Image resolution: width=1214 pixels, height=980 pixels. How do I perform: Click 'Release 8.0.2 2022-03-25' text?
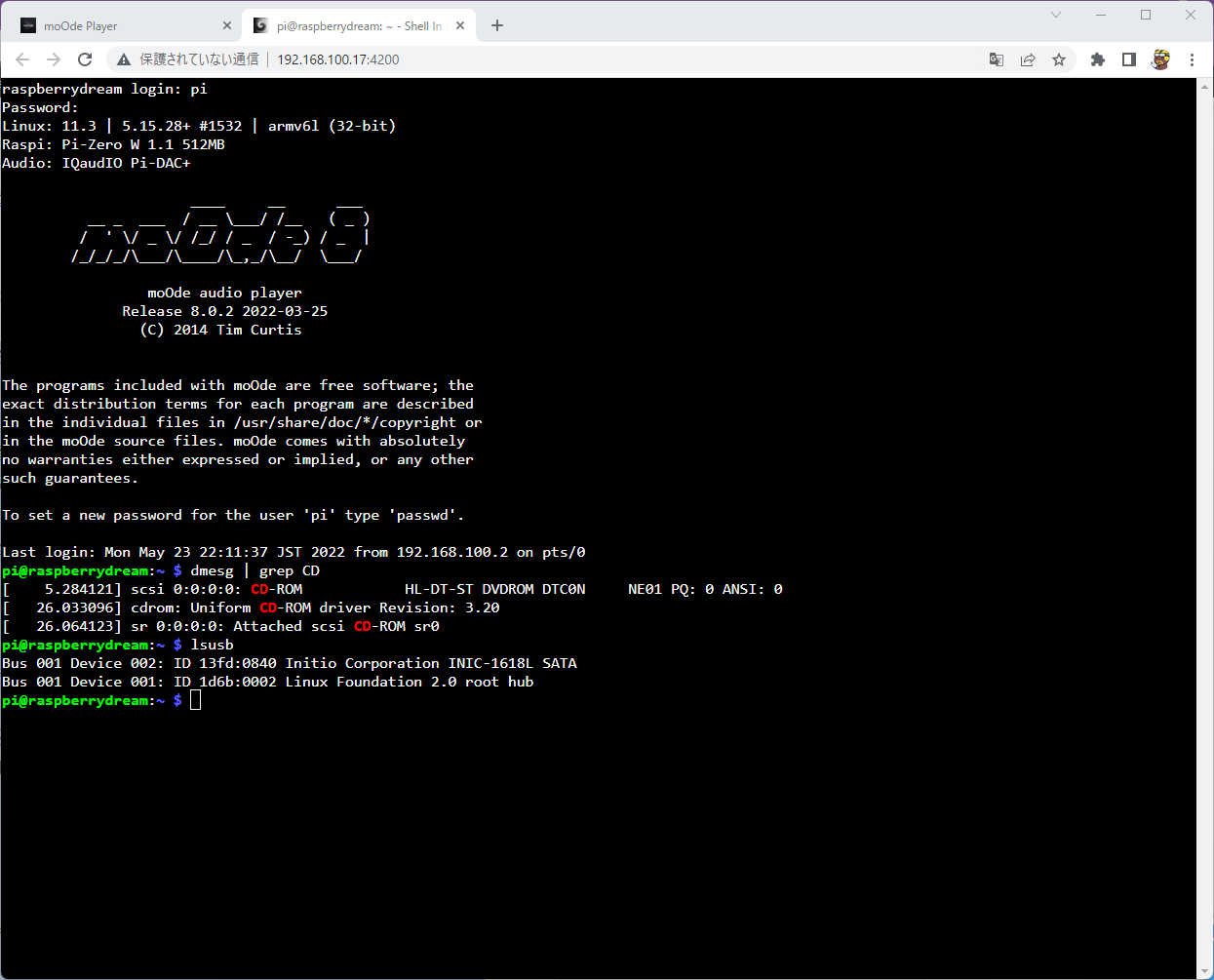[225, 311]
